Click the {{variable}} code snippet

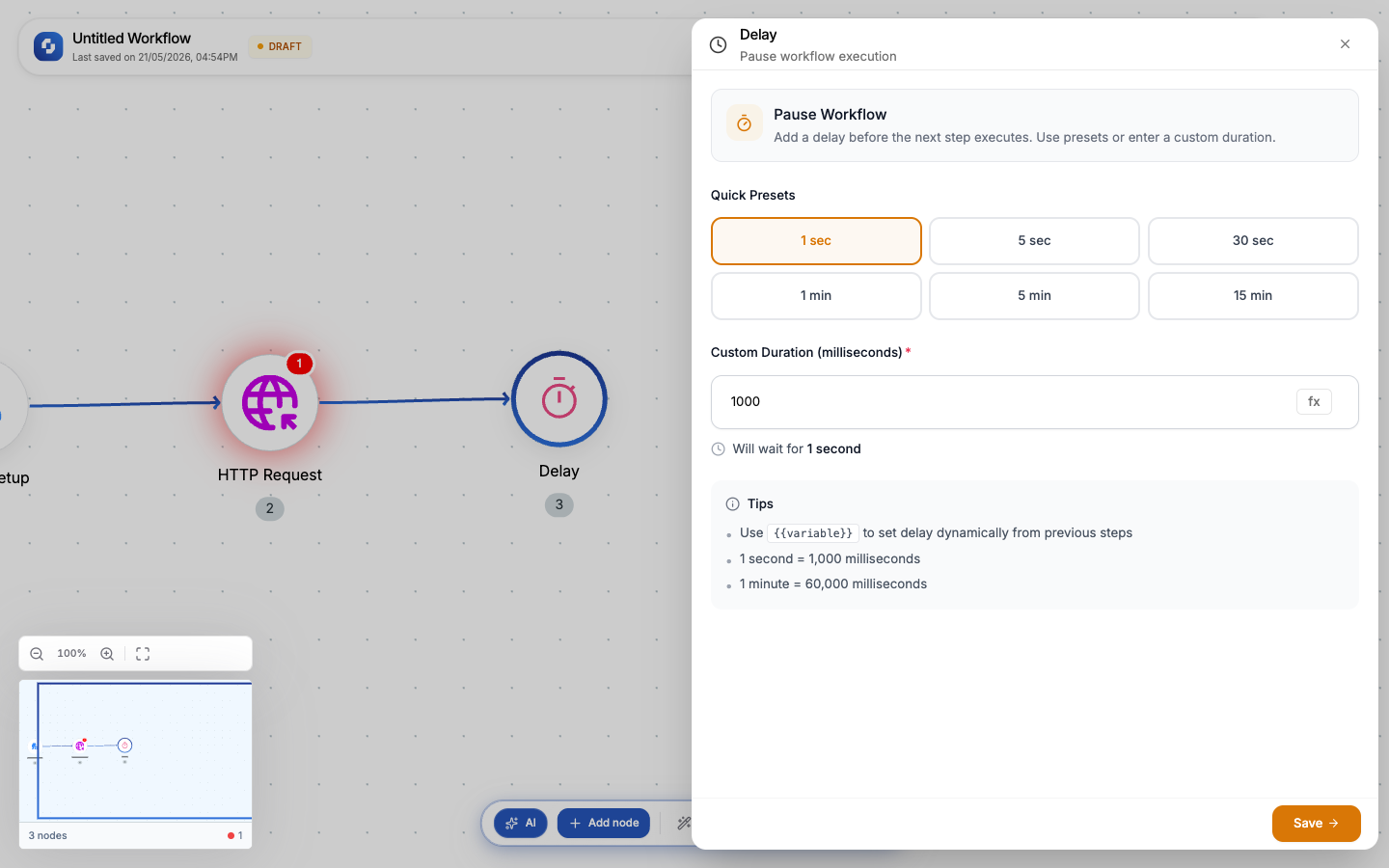click(813, 533)
